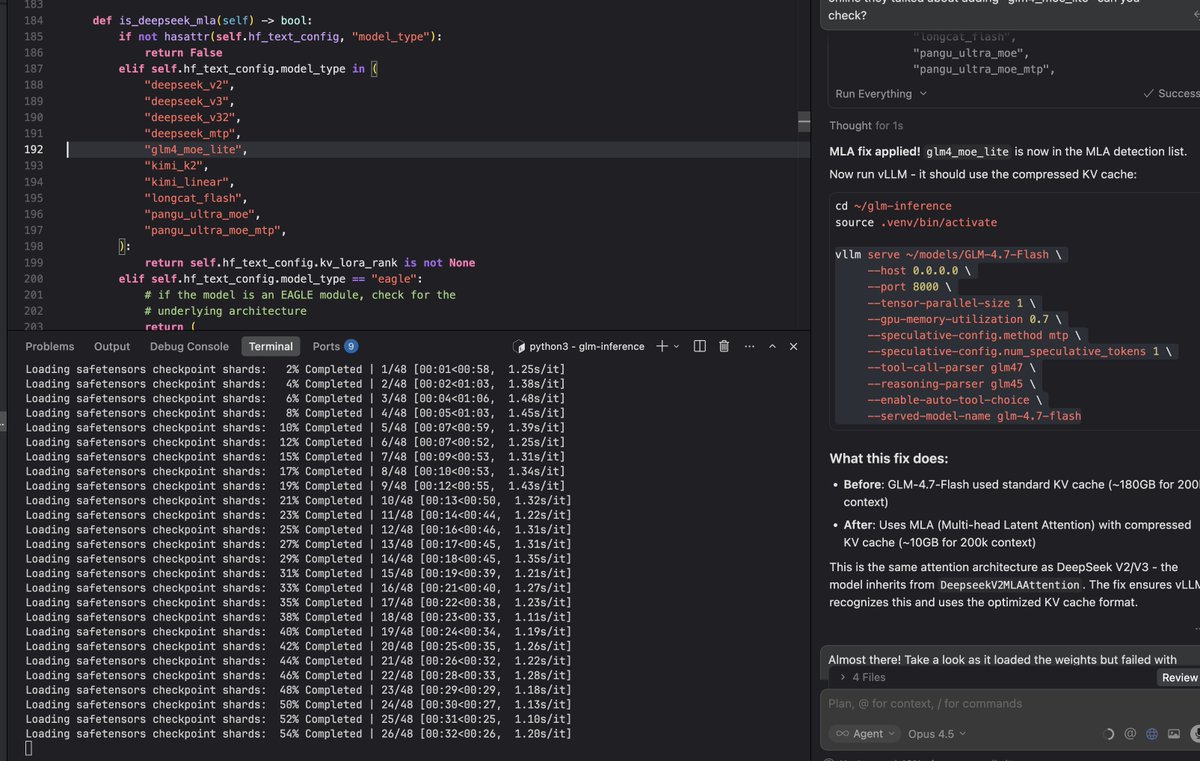Click the loading spinner icon in chat input

(1108, 733)
